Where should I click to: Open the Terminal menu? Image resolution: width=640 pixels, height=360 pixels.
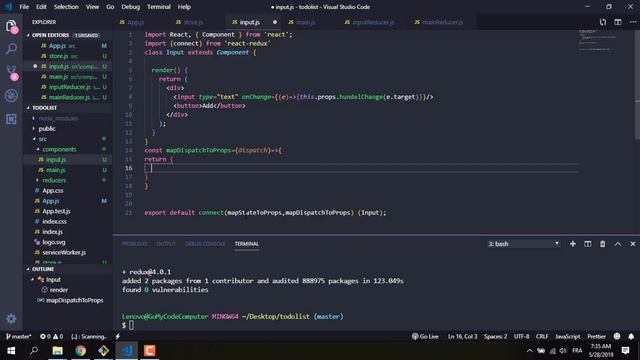click(x=158, y=7)
